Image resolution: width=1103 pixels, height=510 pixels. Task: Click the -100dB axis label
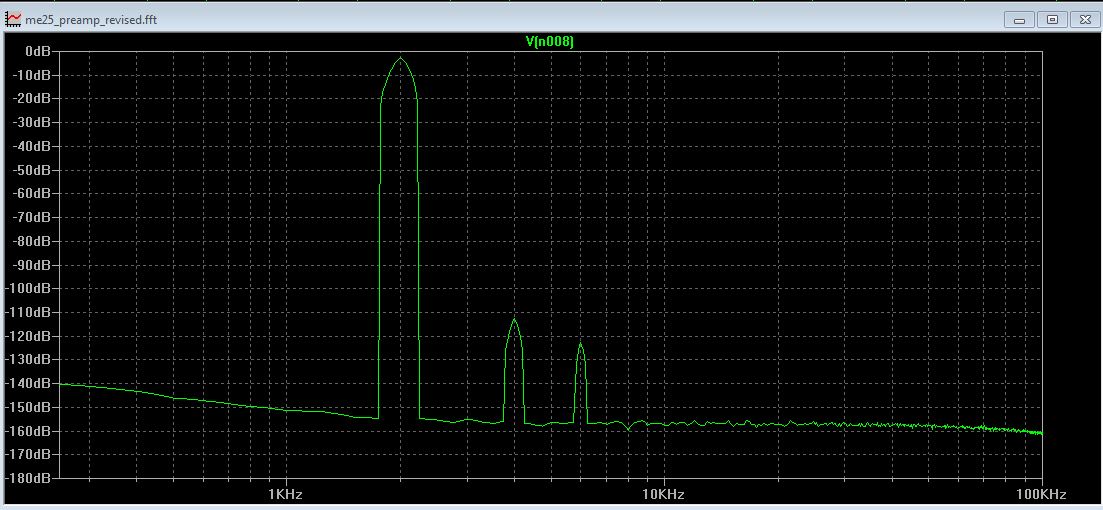click(29, 288)
